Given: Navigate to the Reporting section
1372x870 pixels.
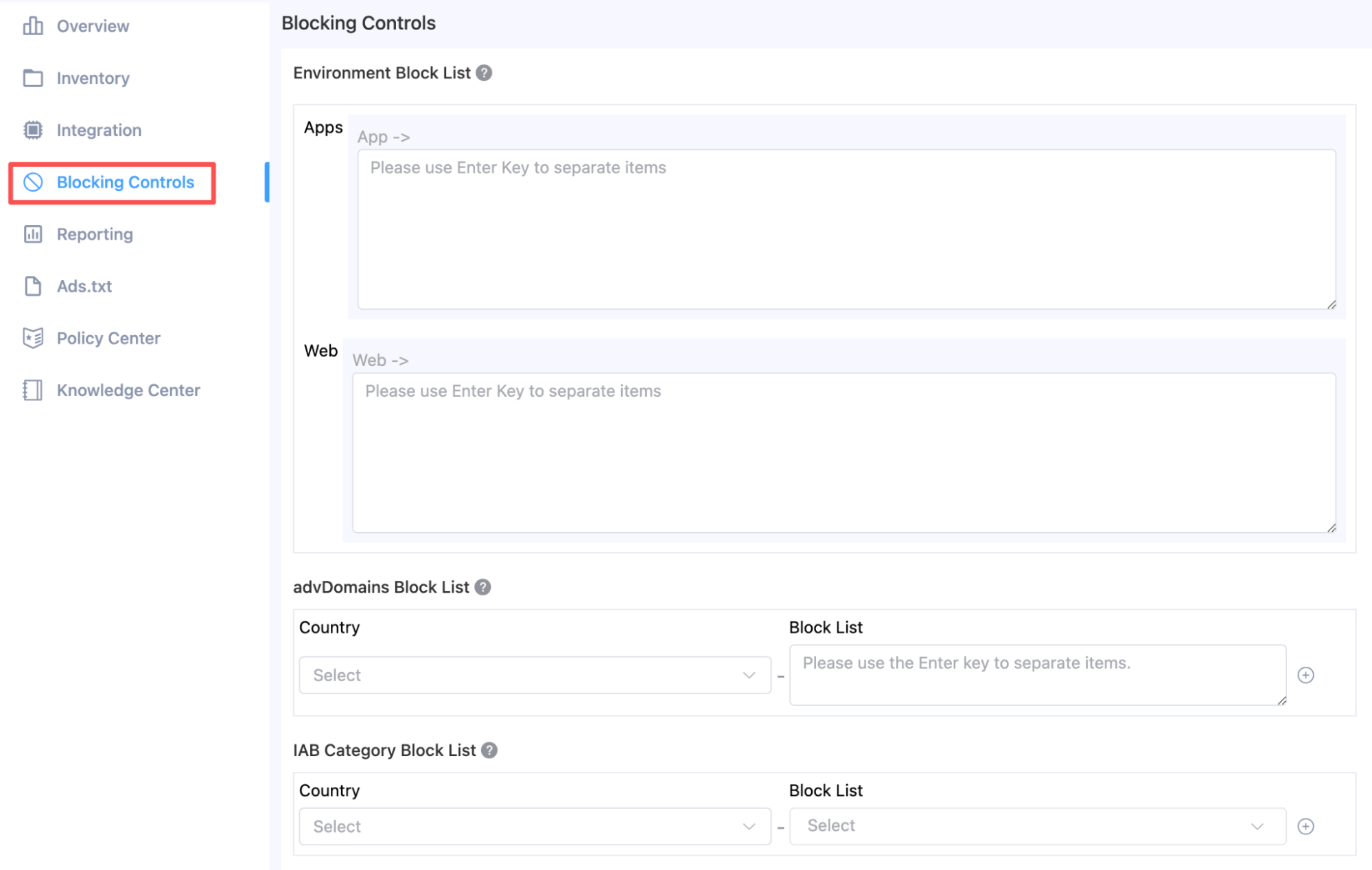Looking at the screenshot, I should point(94,234).
